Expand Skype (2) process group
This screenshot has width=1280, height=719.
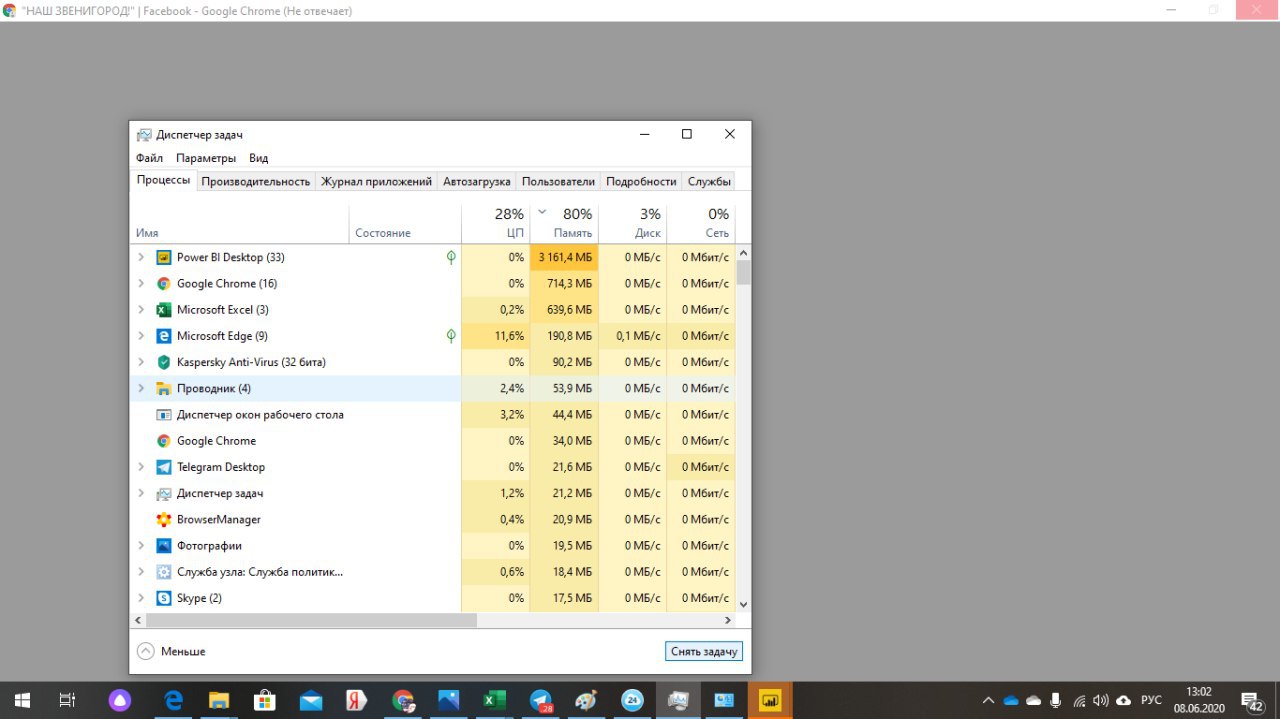coord(141,598)
